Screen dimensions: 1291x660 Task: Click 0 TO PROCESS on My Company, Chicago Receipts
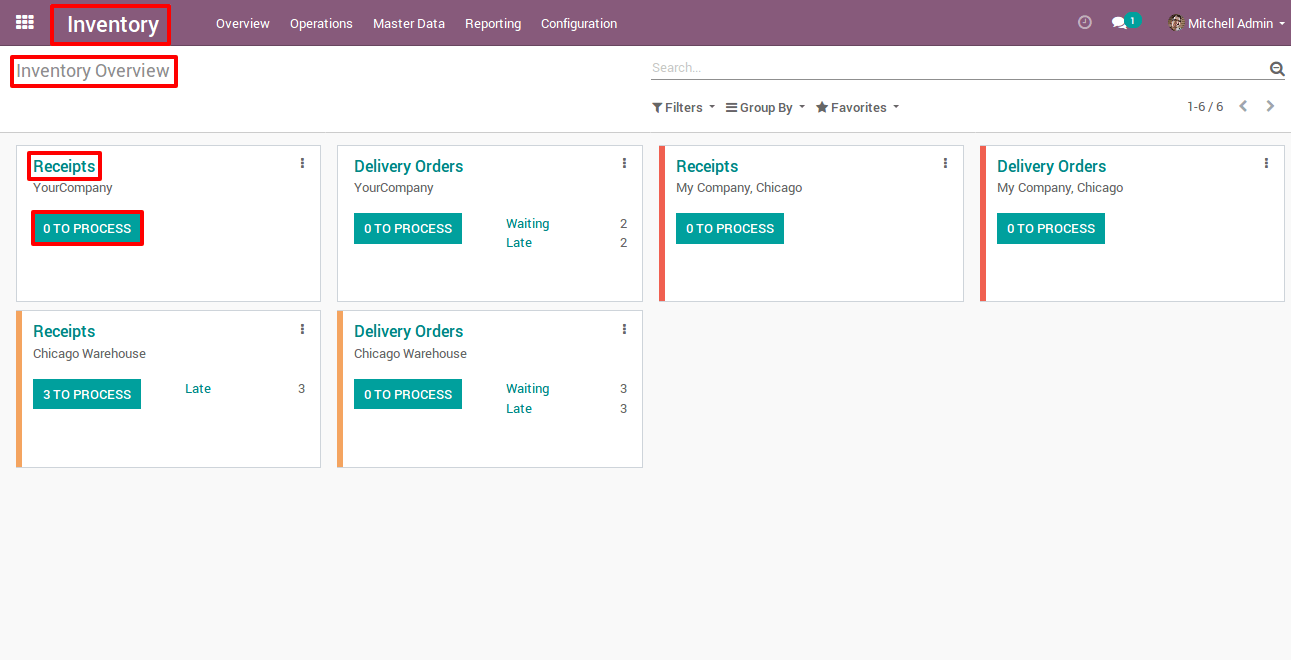click(x=730, y=228)
